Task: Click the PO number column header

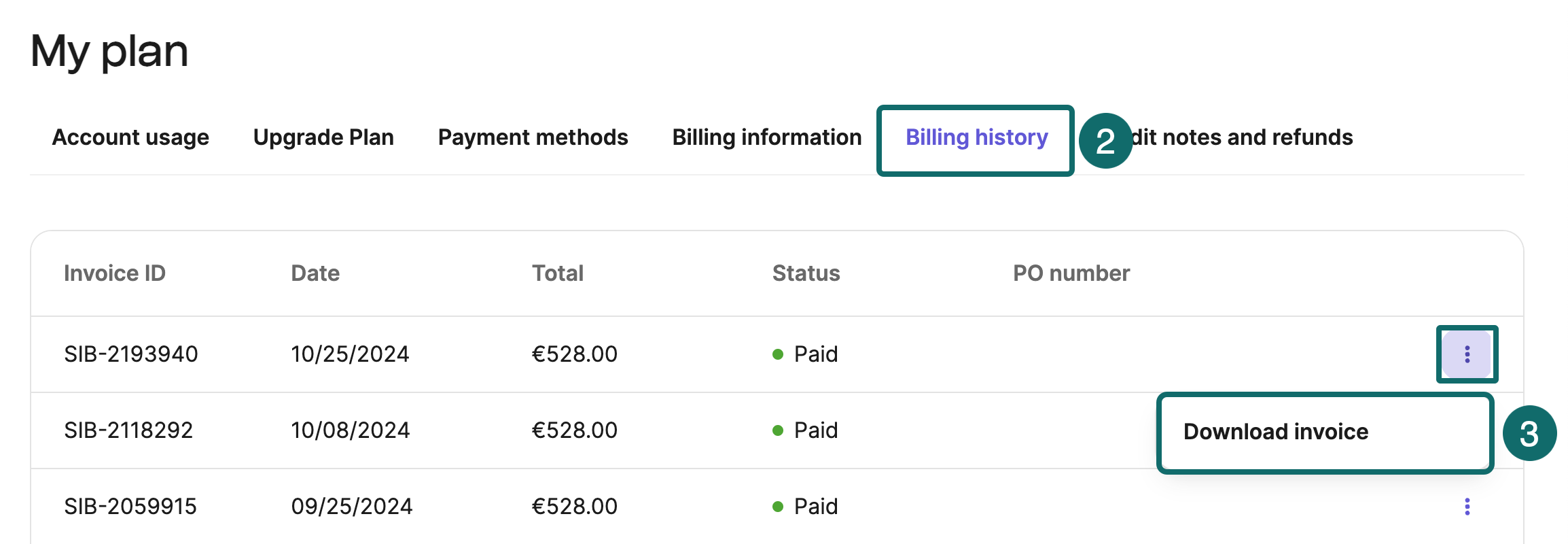Action: tap(1070, 273)
